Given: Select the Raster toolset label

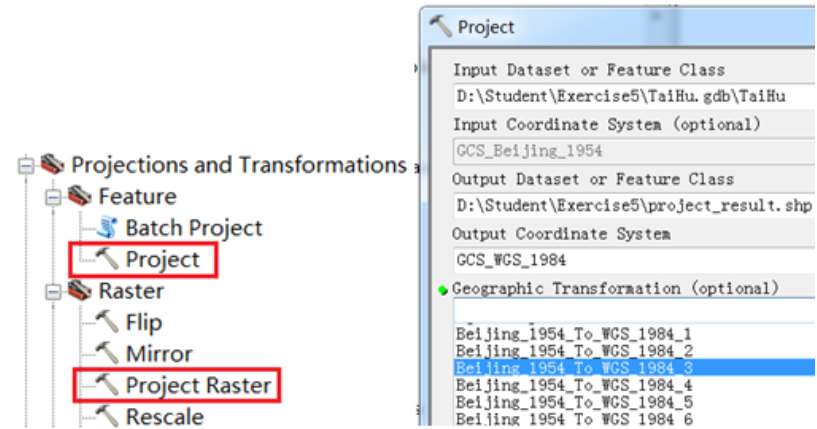Looking at the screenshot, I should point(131,291).
